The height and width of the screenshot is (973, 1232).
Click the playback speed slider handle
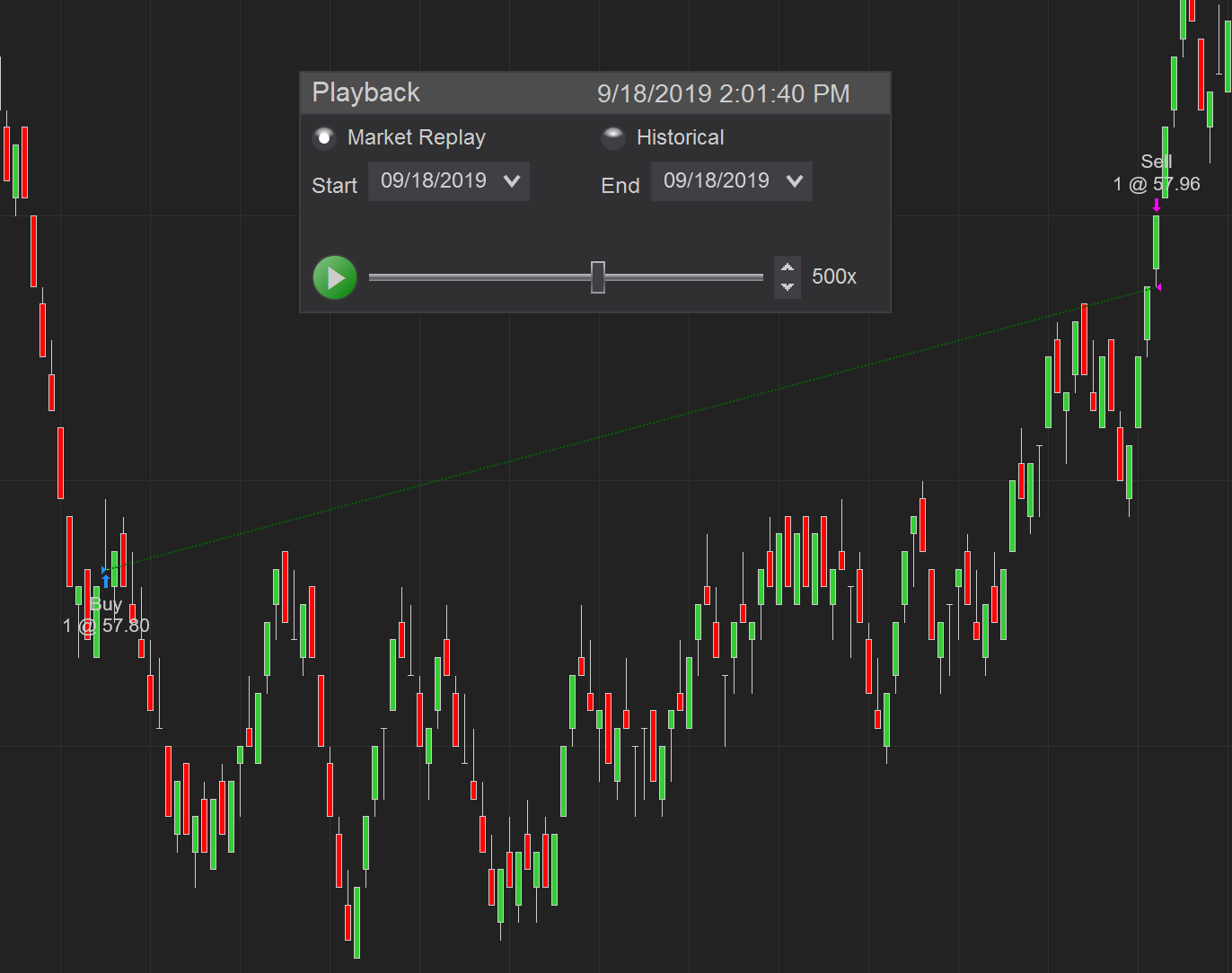coord(598,277)
